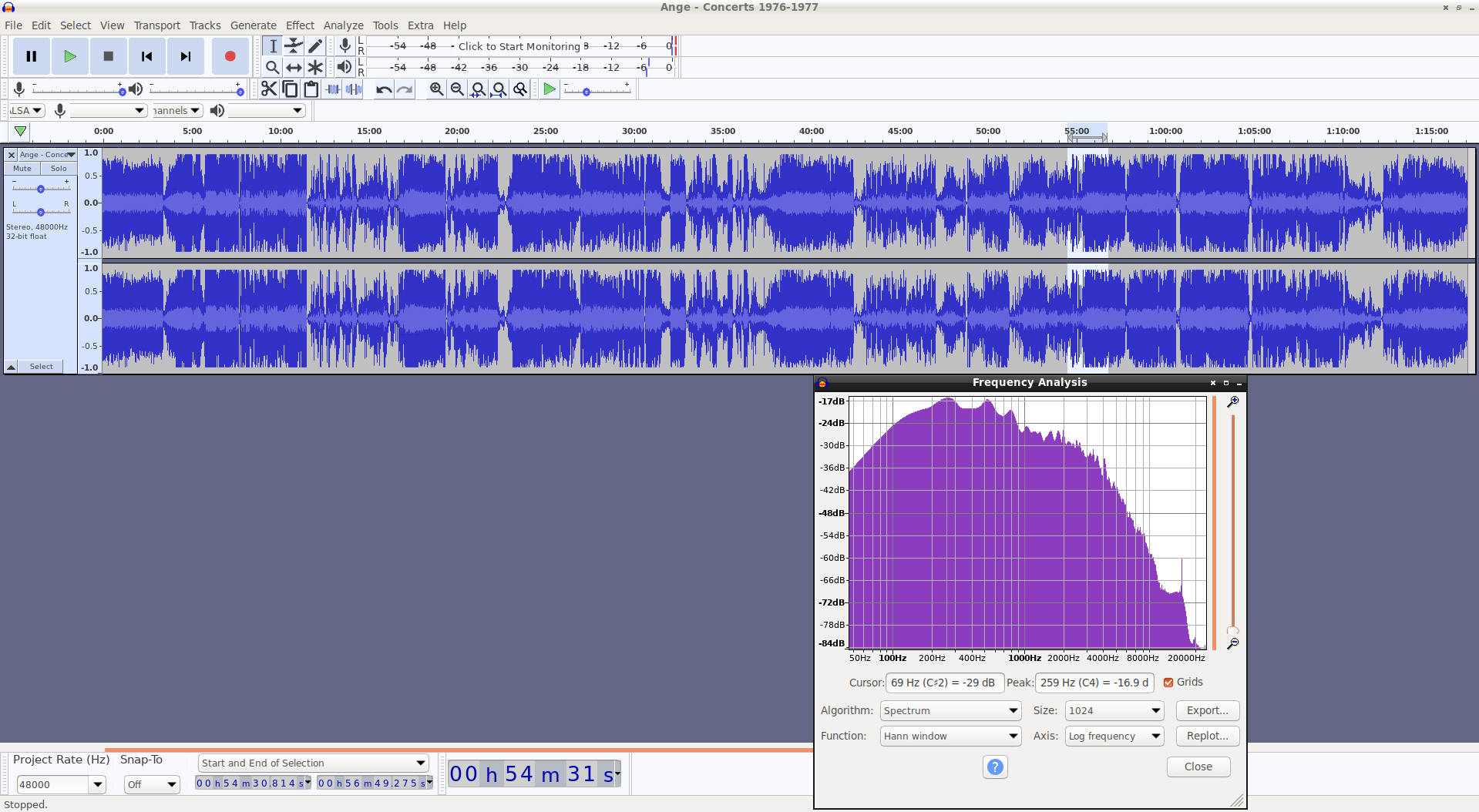Fit selection to window width

coord(478,89)
